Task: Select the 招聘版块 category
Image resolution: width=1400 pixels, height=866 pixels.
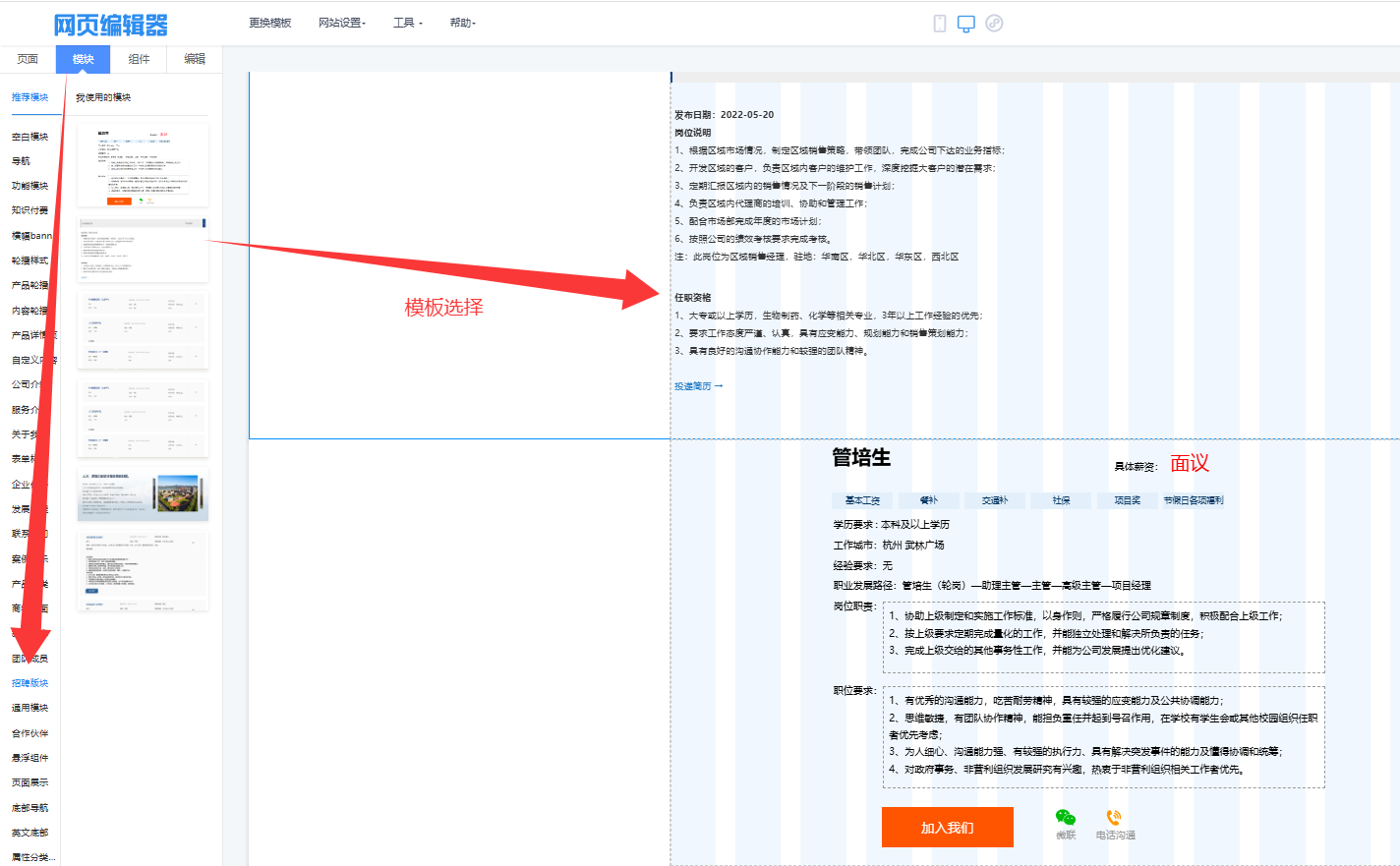Action: coord(29,683)
